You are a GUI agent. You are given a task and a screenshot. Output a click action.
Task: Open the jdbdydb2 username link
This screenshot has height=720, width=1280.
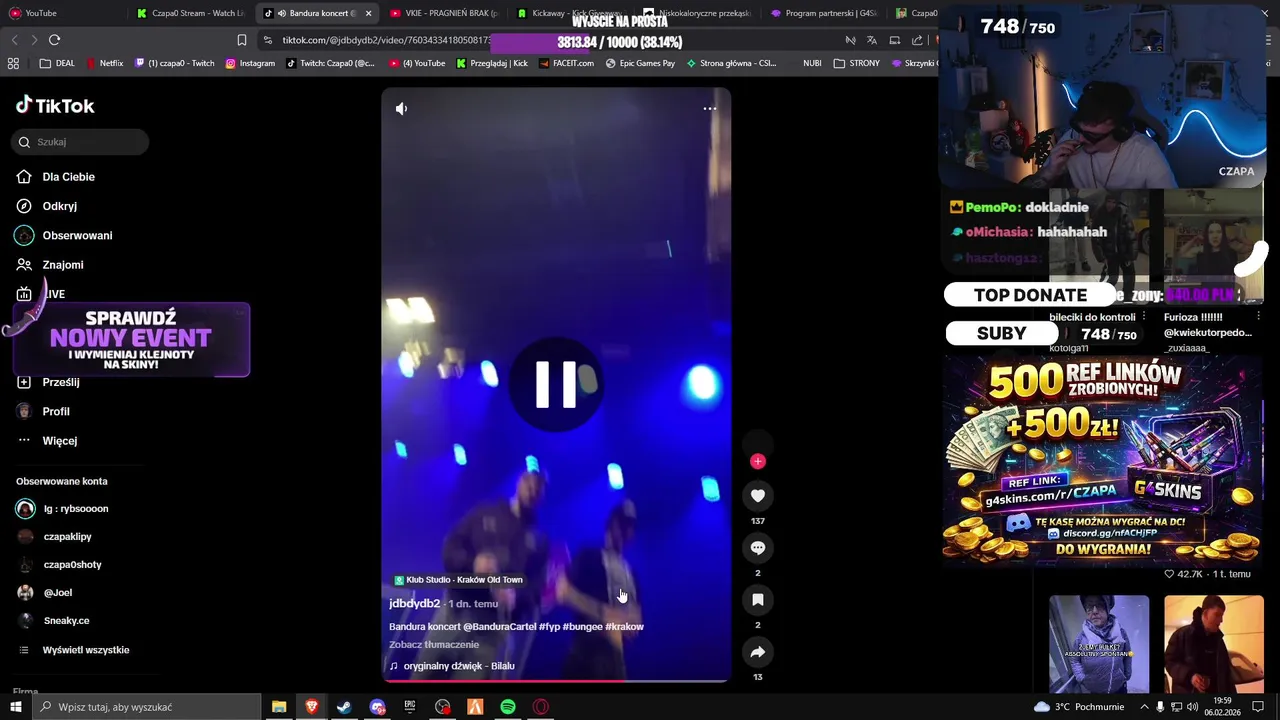[414, 604]
